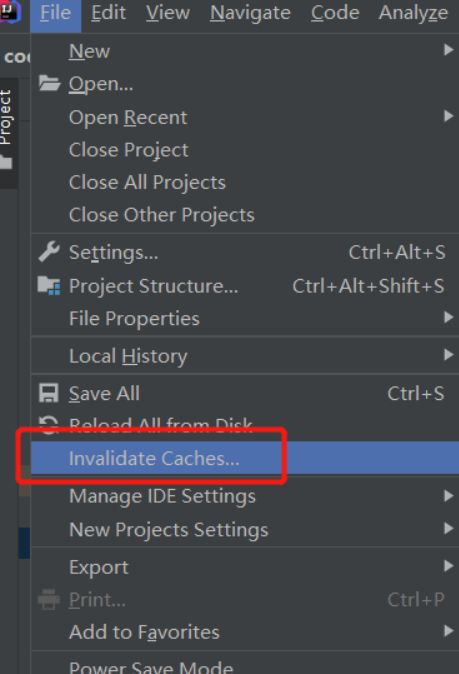The width and height of the screenshot is (459, 674).
Task: Click the greyed-out printer icon
Action: tap(49, 599)
